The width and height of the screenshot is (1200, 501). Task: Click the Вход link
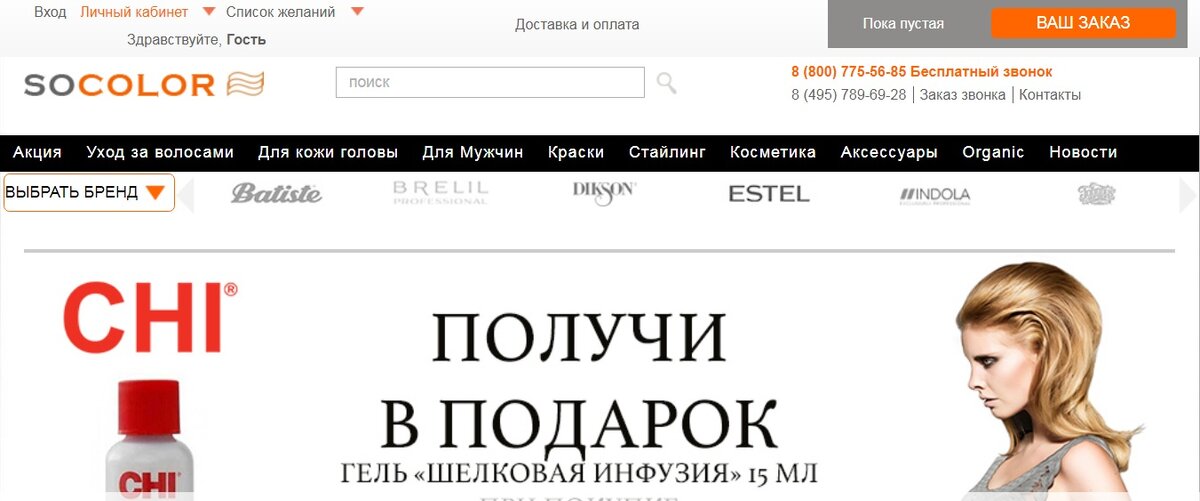(x=50, y=12)
